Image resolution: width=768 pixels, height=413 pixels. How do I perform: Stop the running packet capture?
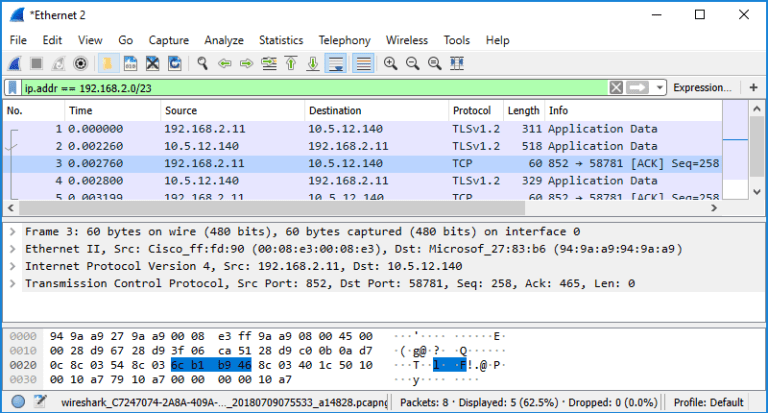pos(36,64)
